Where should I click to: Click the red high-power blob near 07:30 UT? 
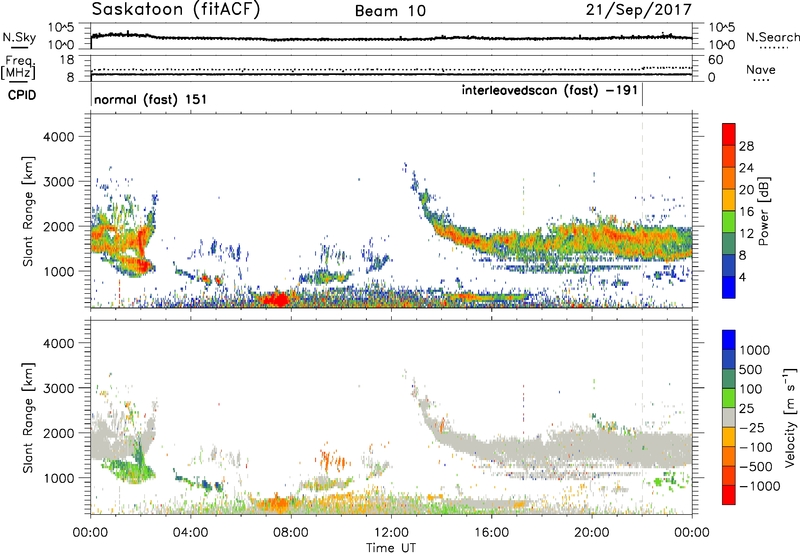point(276,299)
